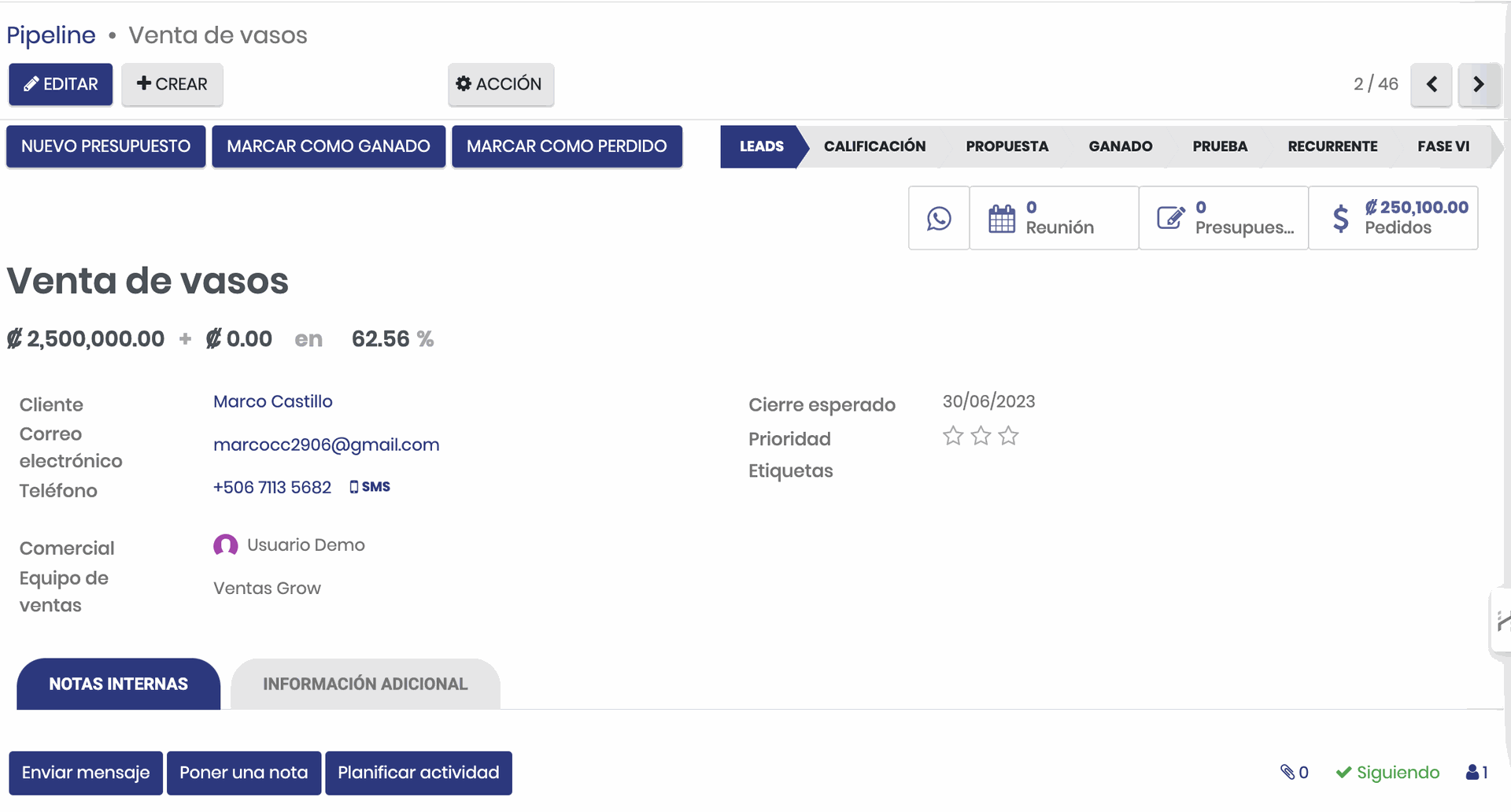
Task: Go back to Pipeline breadcrumb
Action: pos(51,35)
